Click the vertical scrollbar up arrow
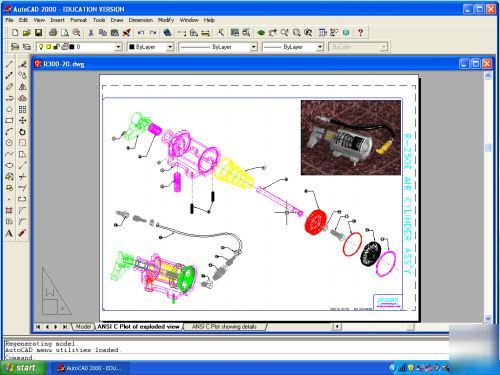This screenshot has height=375, width=500. coord(488,76)
